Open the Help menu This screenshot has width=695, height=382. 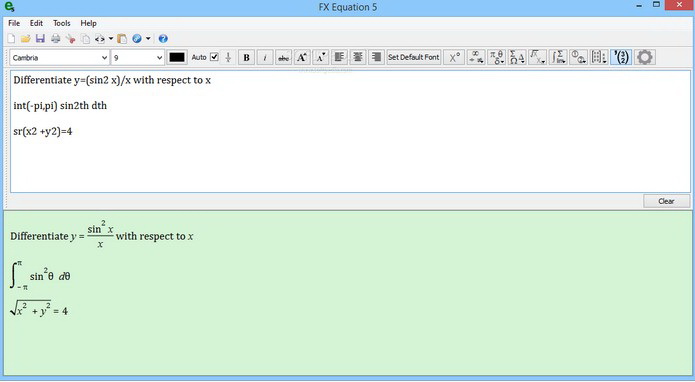tap(88, 23)
